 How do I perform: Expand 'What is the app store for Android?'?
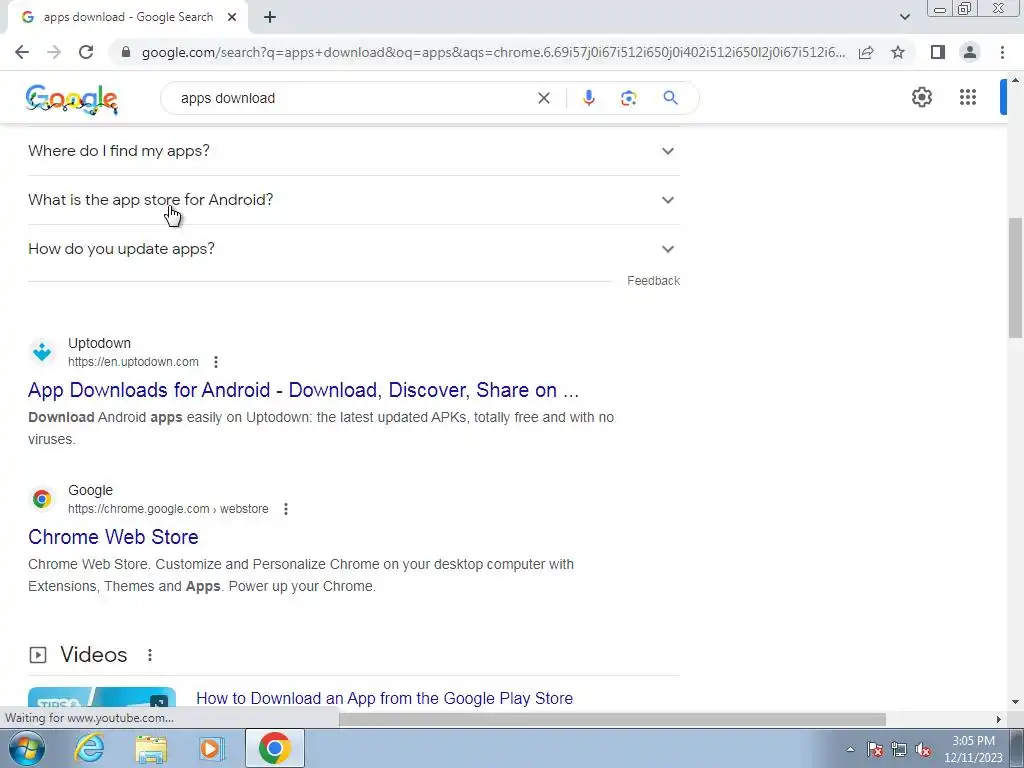pyautogui.click(x=354, y=200)
